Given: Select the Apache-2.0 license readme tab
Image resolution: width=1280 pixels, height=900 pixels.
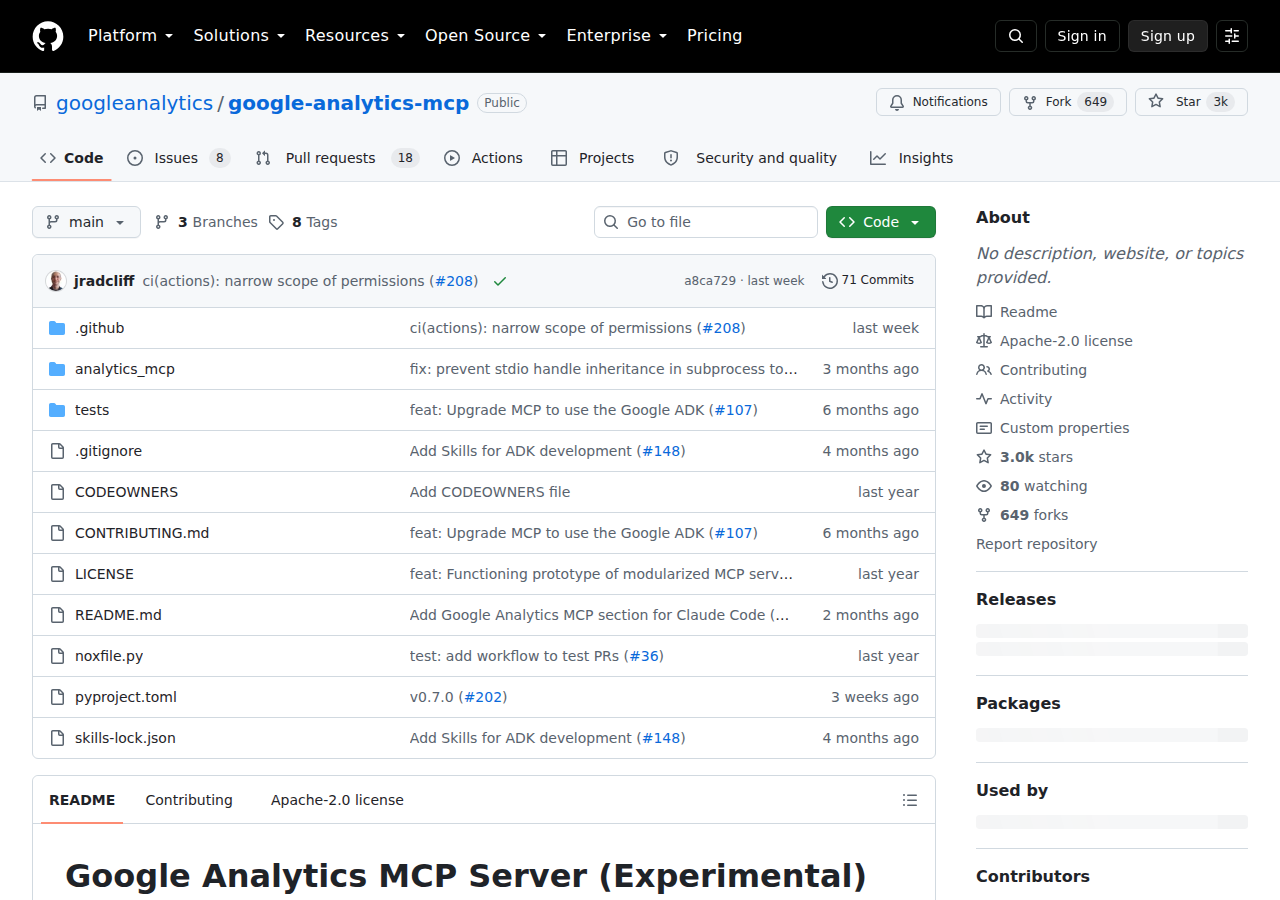Looking at the screenshot, I should pyautogui.click(x=337, y=800).
